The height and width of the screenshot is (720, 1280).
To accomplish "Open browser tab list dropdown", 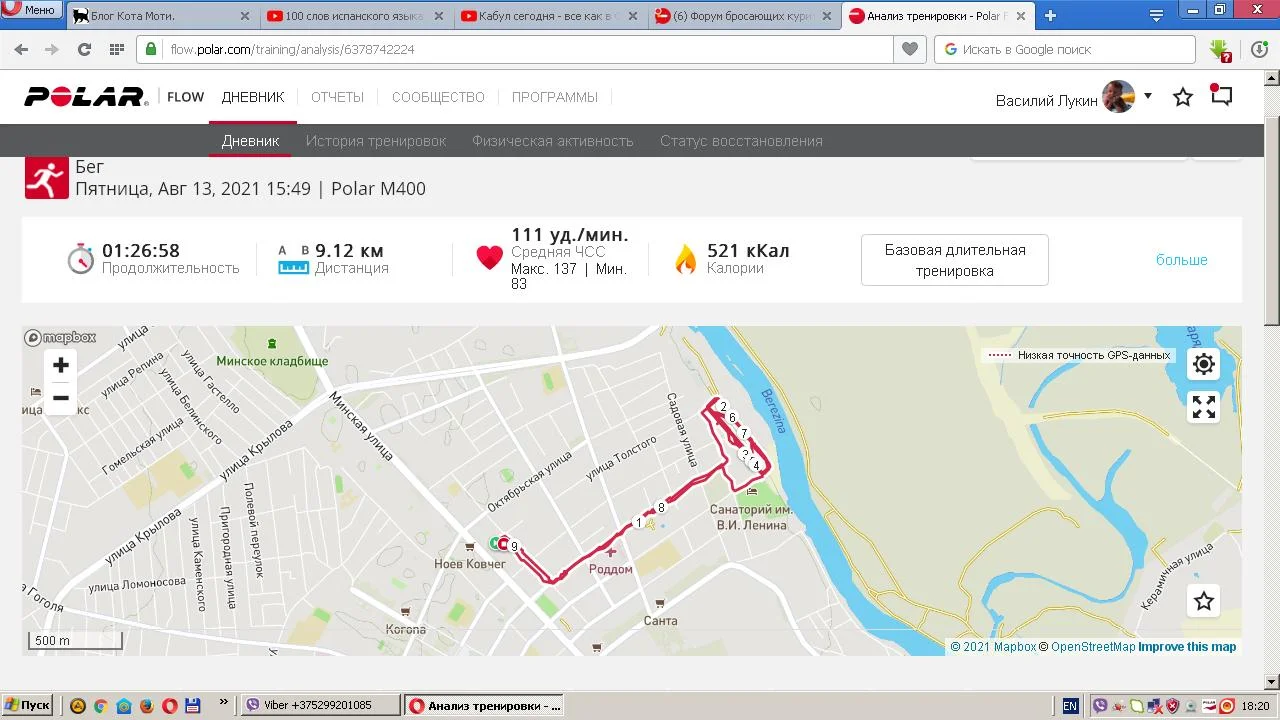I will (x=1157, y=15).
